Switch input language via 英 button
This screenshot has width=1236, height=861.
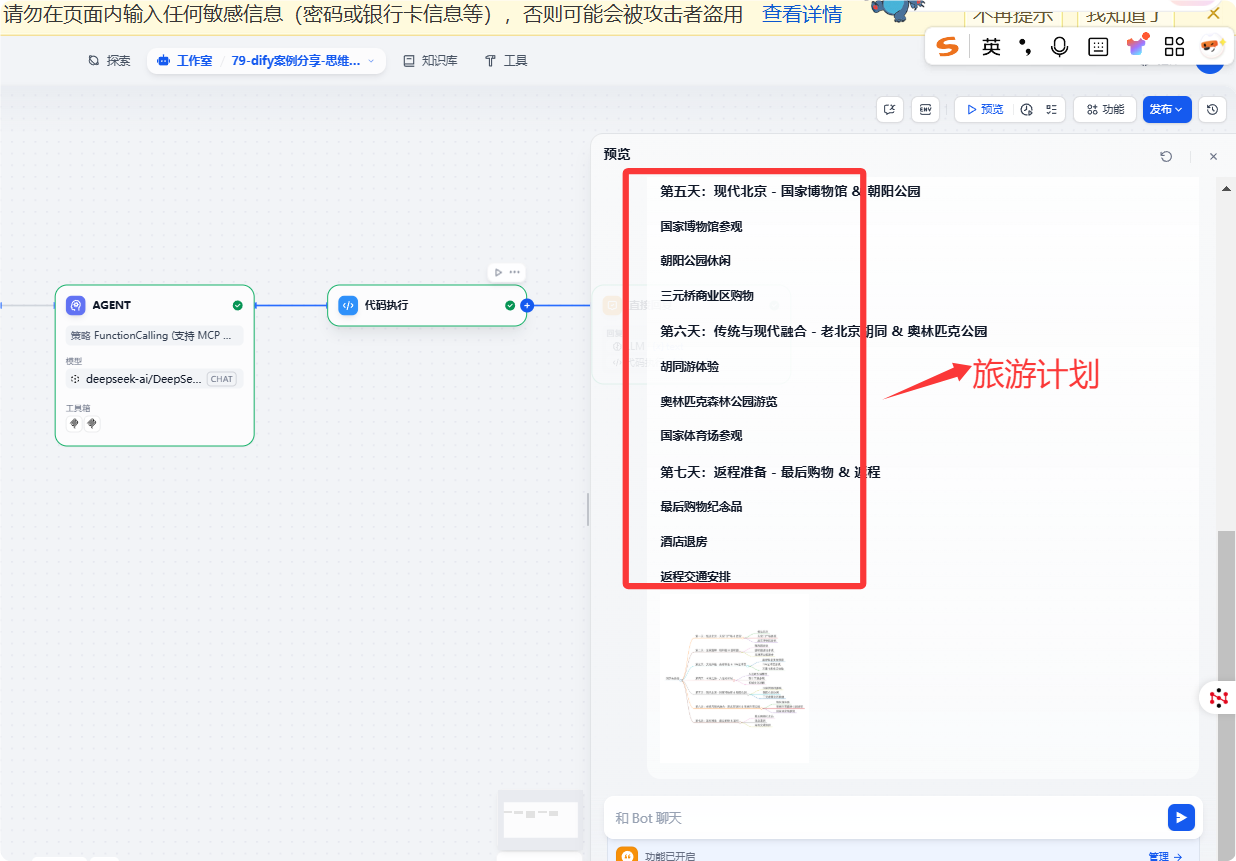click(991, 46)
